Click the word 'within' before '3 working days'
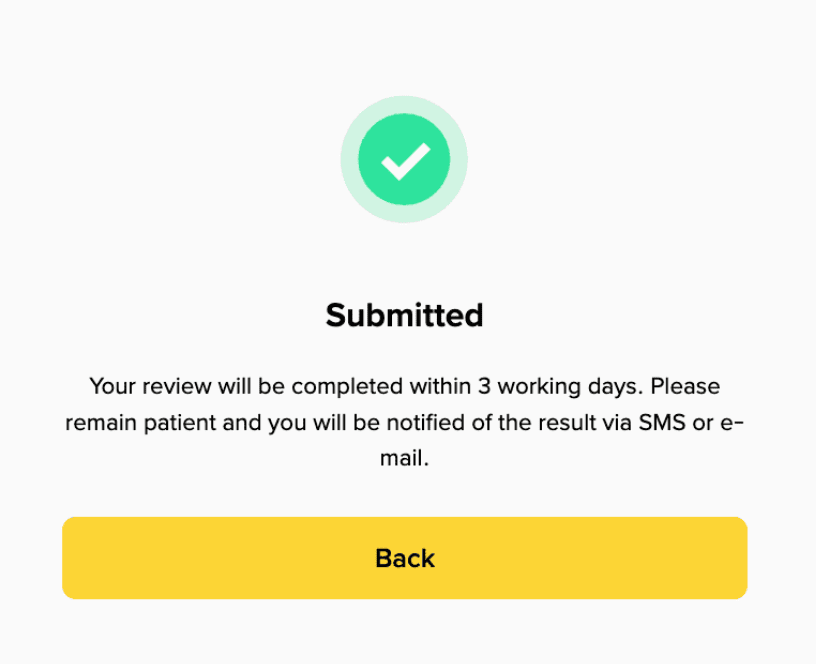This screenshot has width=818, height=664. [440, 387]
